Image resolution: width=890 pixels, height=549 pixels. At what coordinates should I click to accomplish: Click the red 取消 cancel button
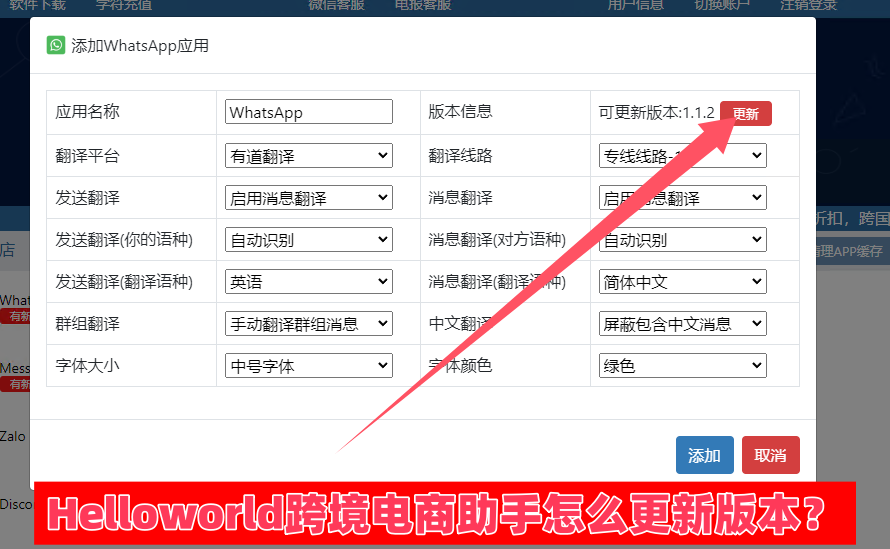[x=770, y=455]
